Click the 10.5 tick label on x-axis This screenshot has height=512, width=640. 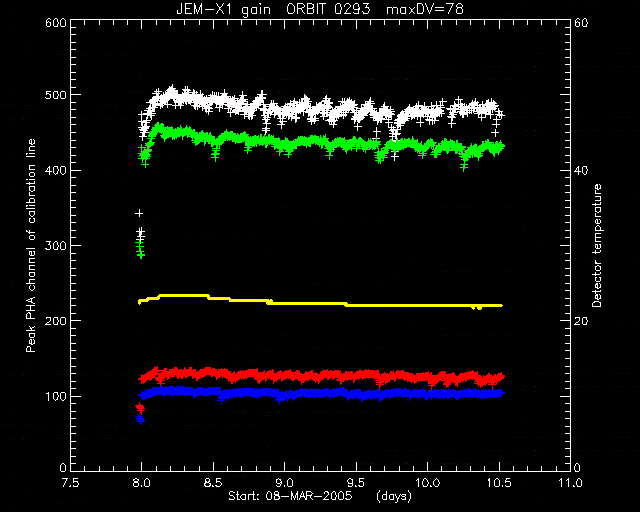[x=499, y=483]
